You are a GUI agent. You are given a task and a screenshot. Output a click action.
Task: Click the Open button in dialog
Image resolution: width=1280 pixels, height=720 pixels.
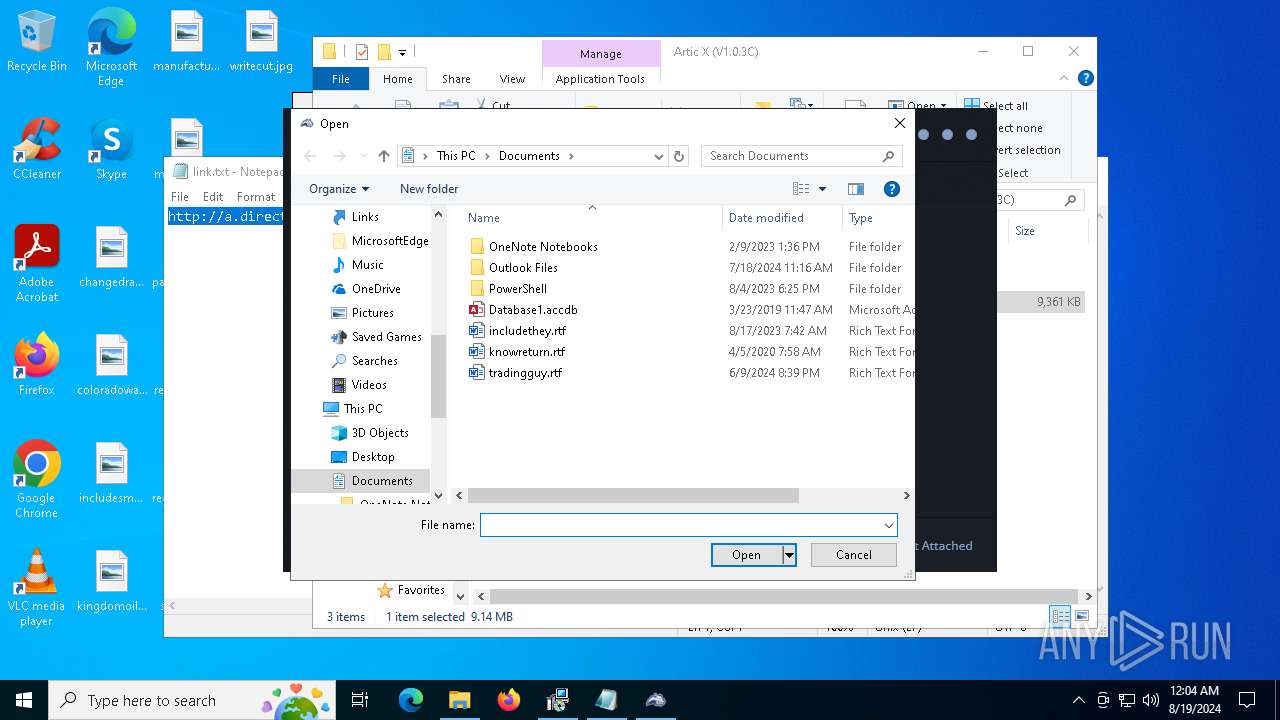click(746, 555)
